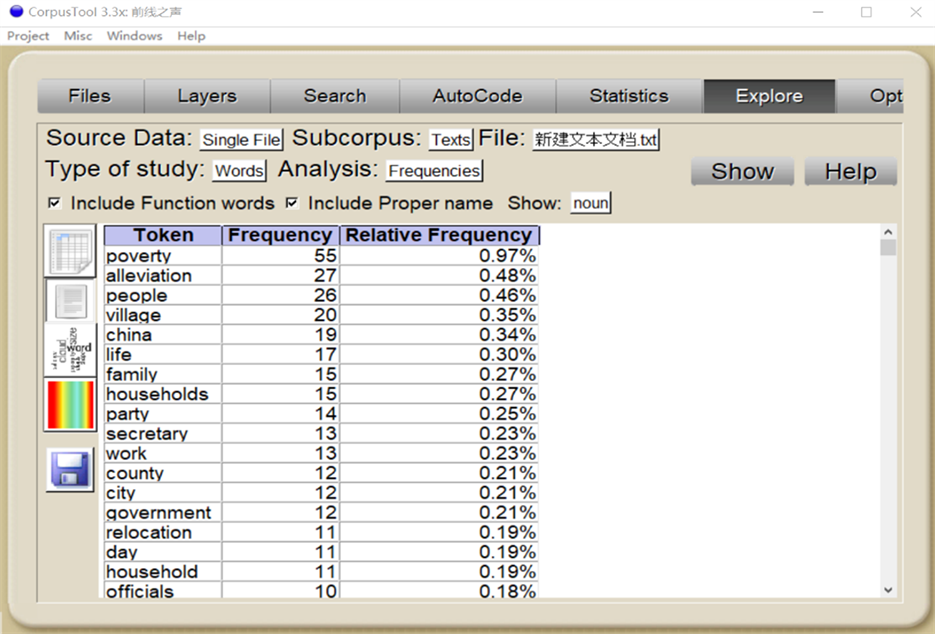Viewport: 935px width, 634px height.
Task: Open the Show 'noun' filter dropdown
Action: pyautogui.click(x=590, y=203)
